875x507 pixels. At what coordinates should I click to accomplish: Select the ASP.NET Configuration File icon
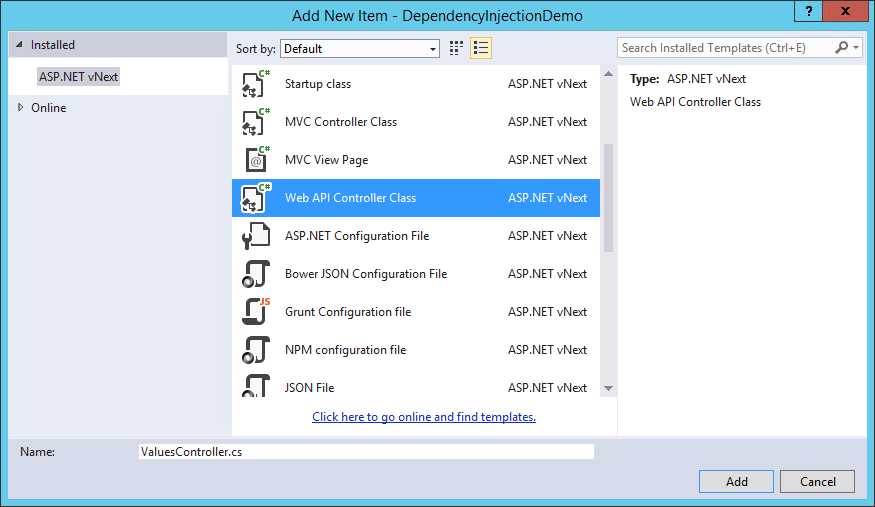256,235
